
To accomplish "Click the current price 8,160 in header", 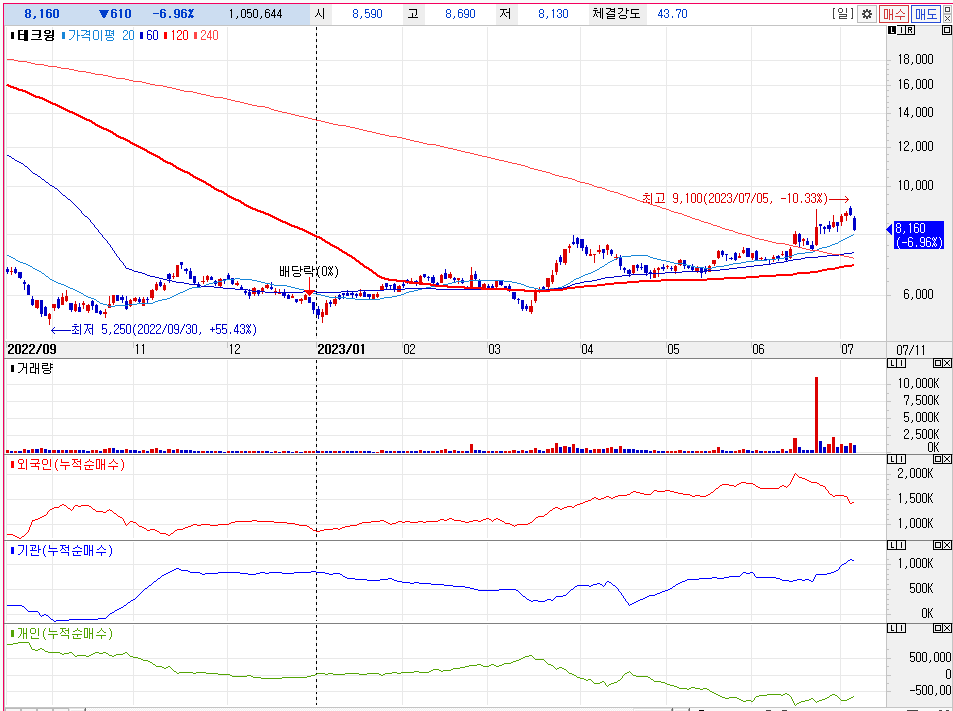I will click(x=42, y=13).
